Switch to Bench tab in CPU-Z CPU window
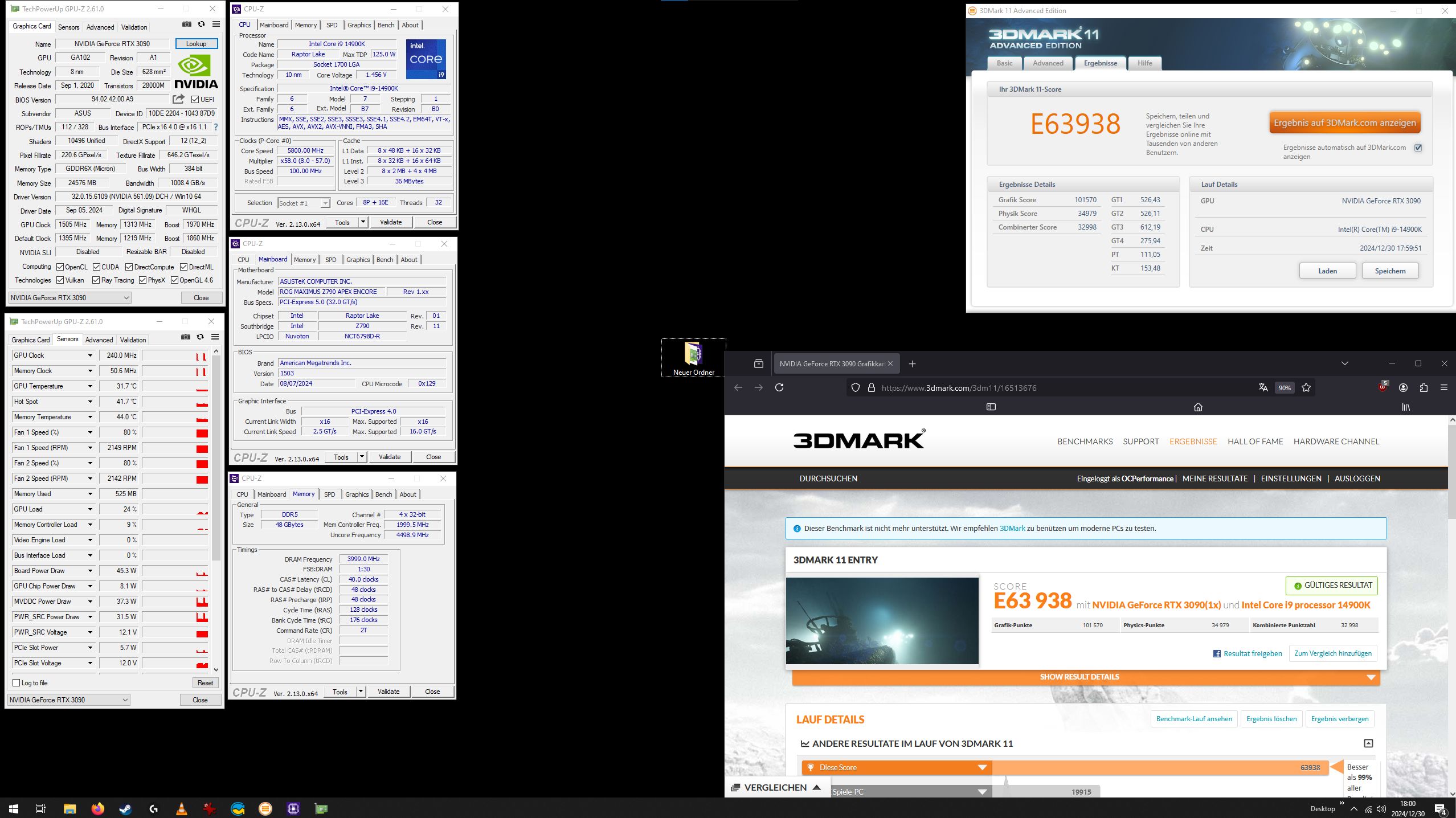 pos(386,25)
